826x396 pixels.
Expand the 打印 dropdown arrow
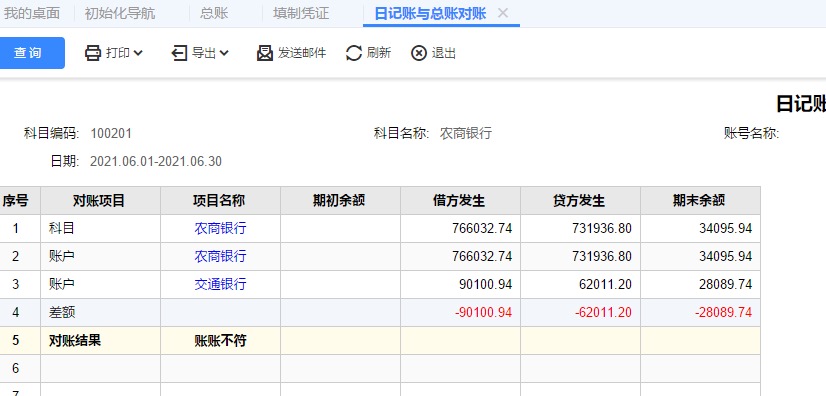[138, 53]
